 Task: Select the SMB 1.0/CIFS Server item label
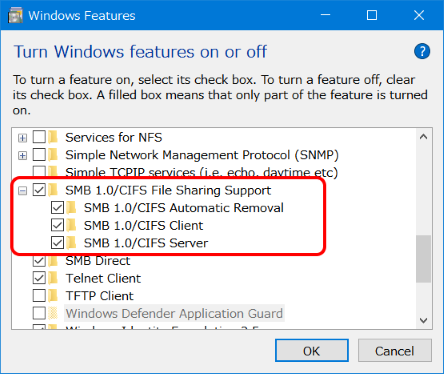146,243
